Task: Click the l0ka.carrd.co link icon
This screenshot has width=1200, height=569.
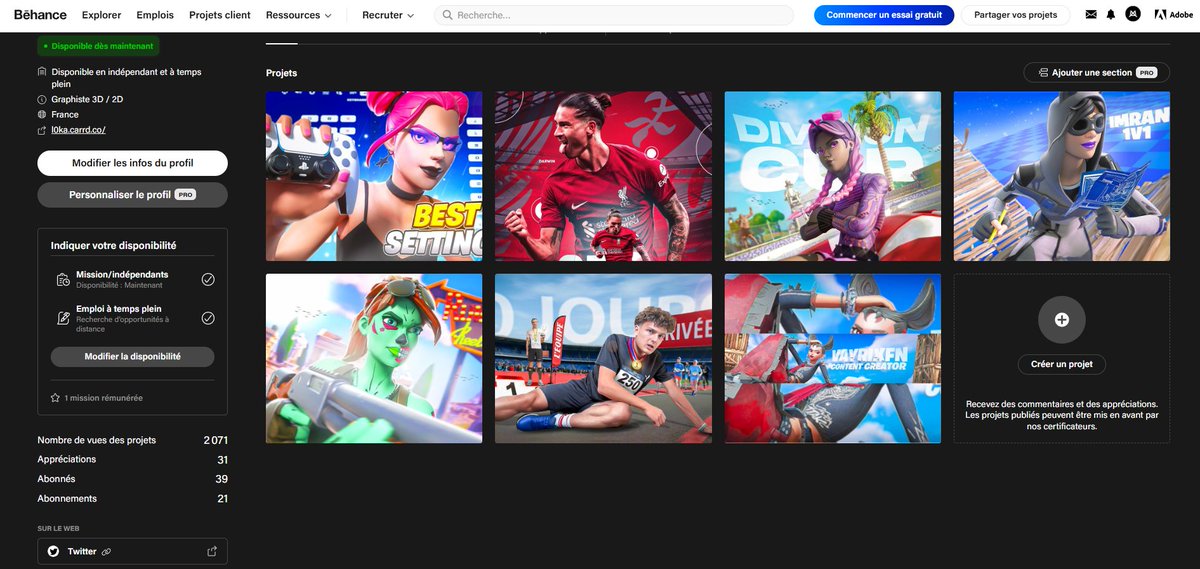Action: [42, 130]
